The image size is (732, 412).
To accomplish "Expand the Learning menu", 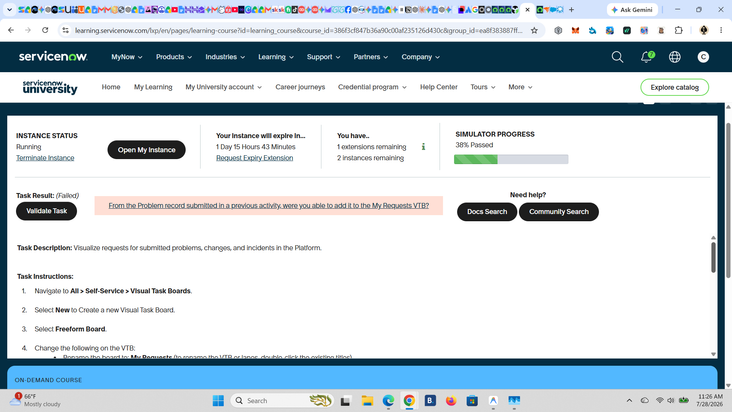I will coord(276,57).
